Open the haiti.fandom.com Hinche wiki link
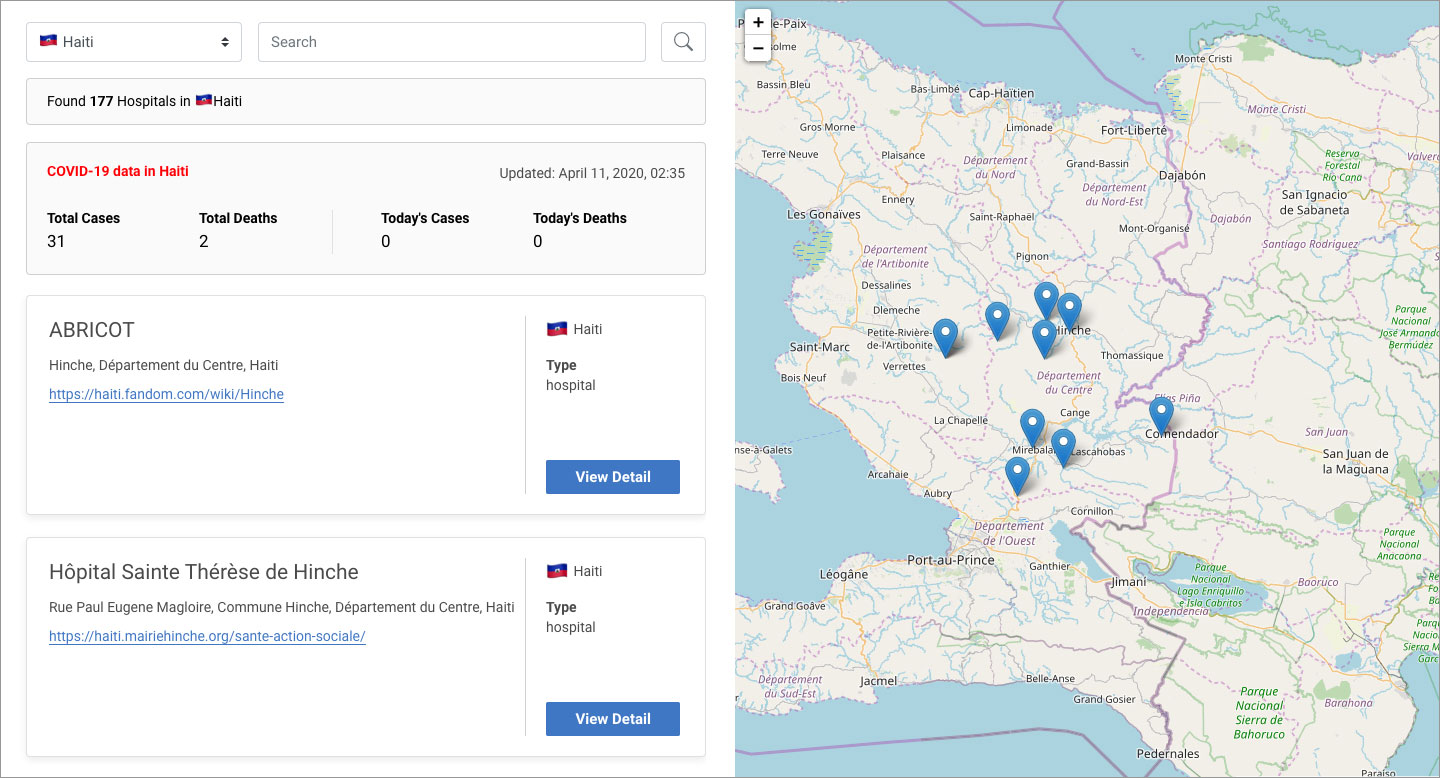The image size is (1440, 778). click(166, 394)
